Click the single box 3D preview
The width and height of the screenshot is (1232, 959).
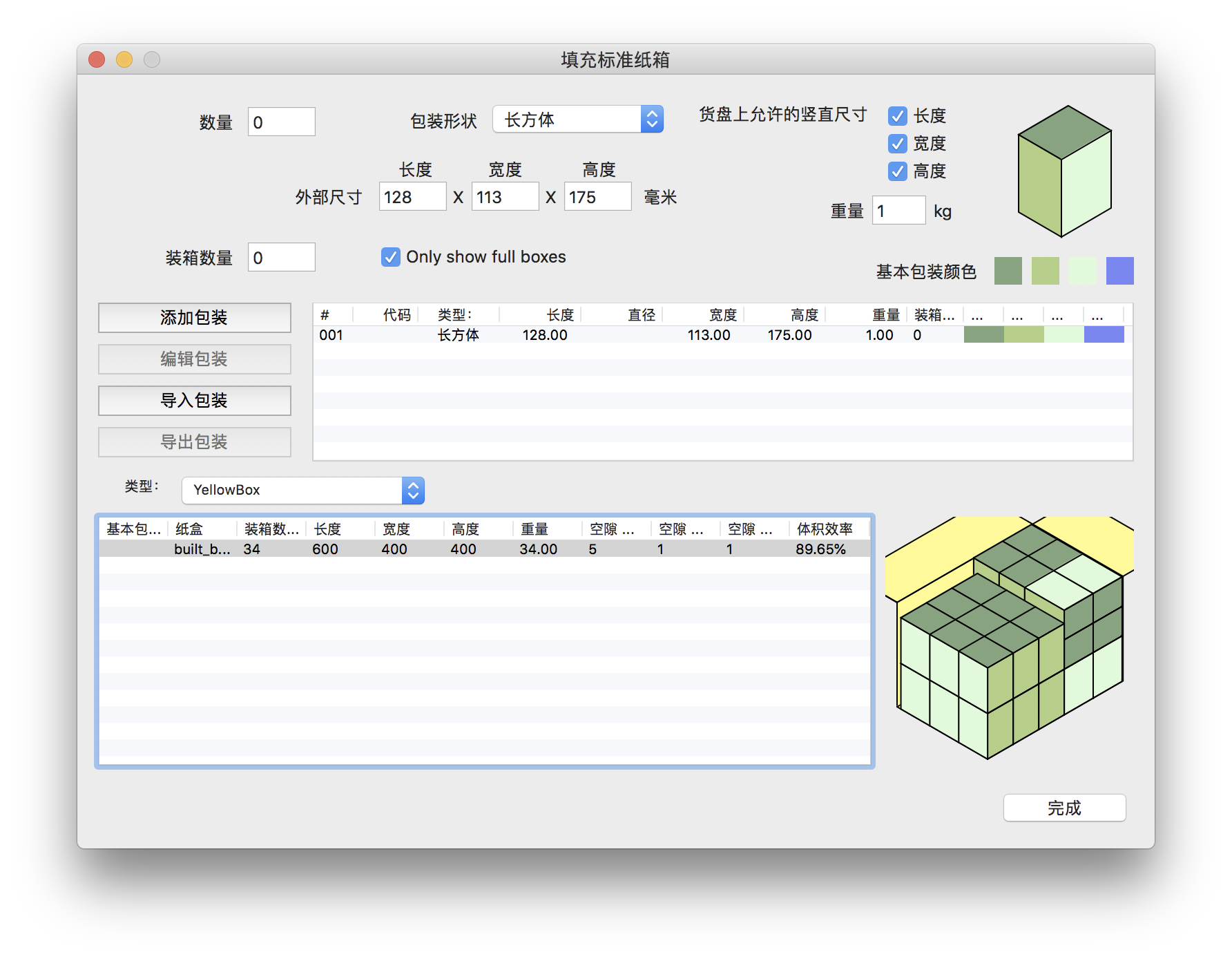coord(1064,171)
